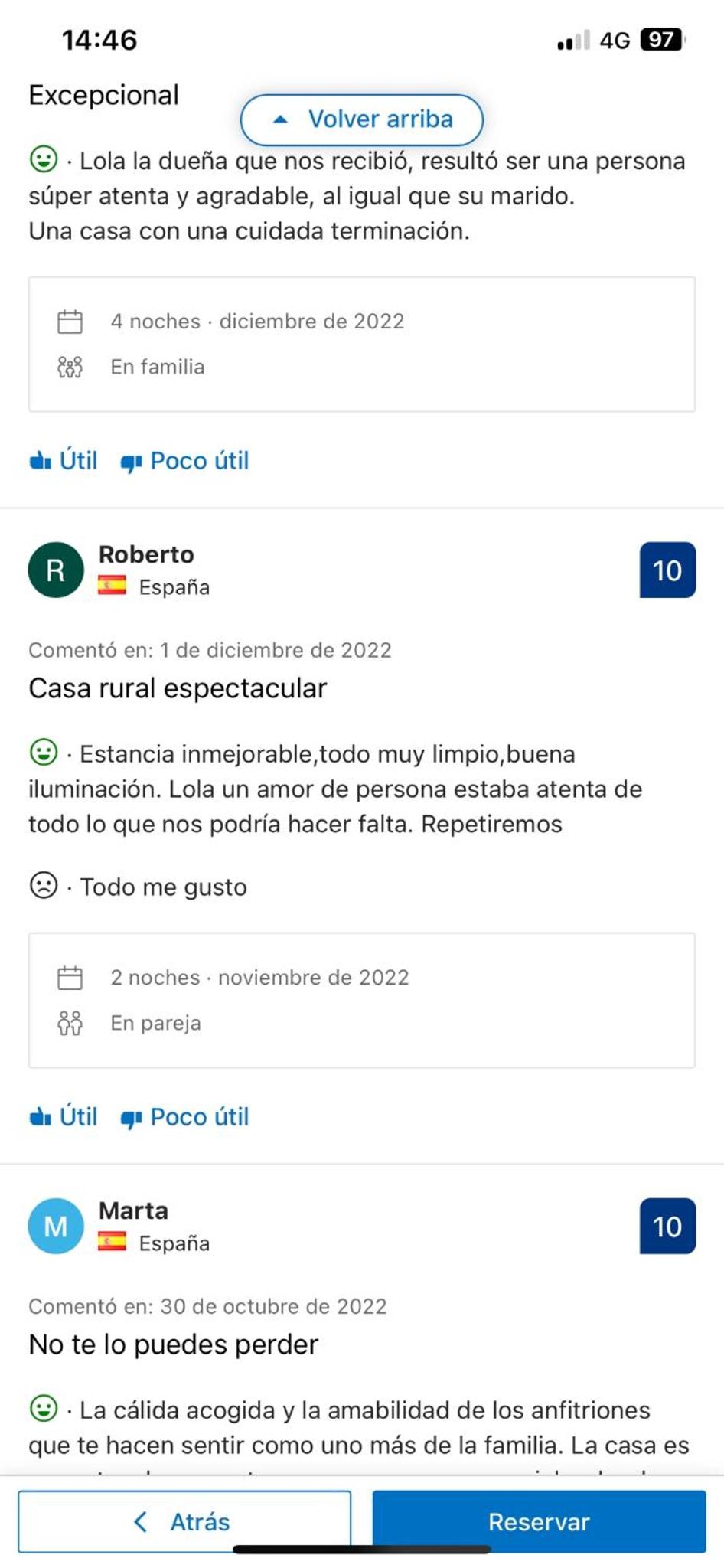Screen dimensions: 724x1568
Task: Tap Roberto's green avatar circle
Action: [56, 570]
